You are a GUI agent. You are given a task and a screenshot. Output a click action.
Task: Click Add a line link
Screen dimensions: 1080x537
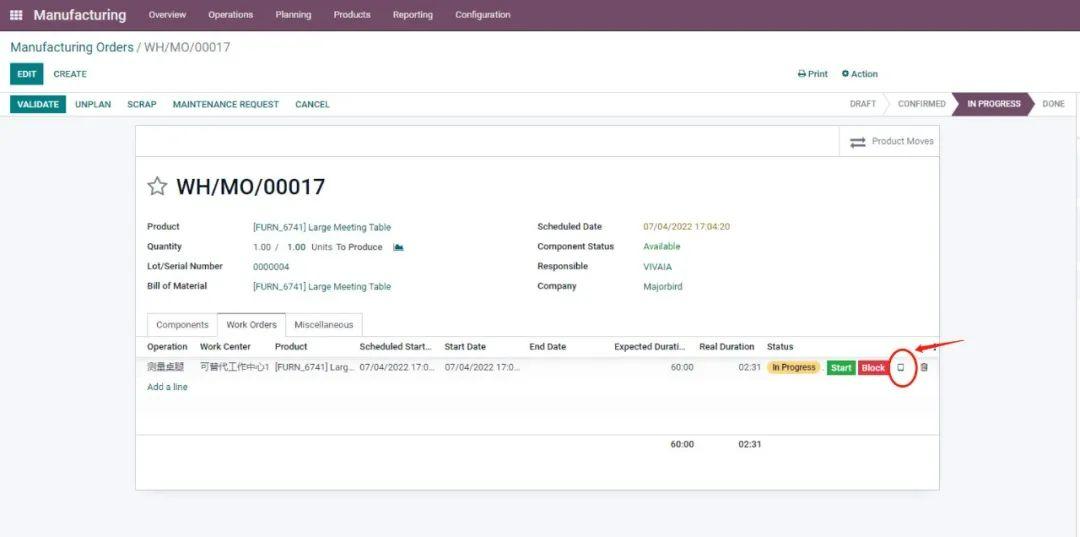(167, 387)
